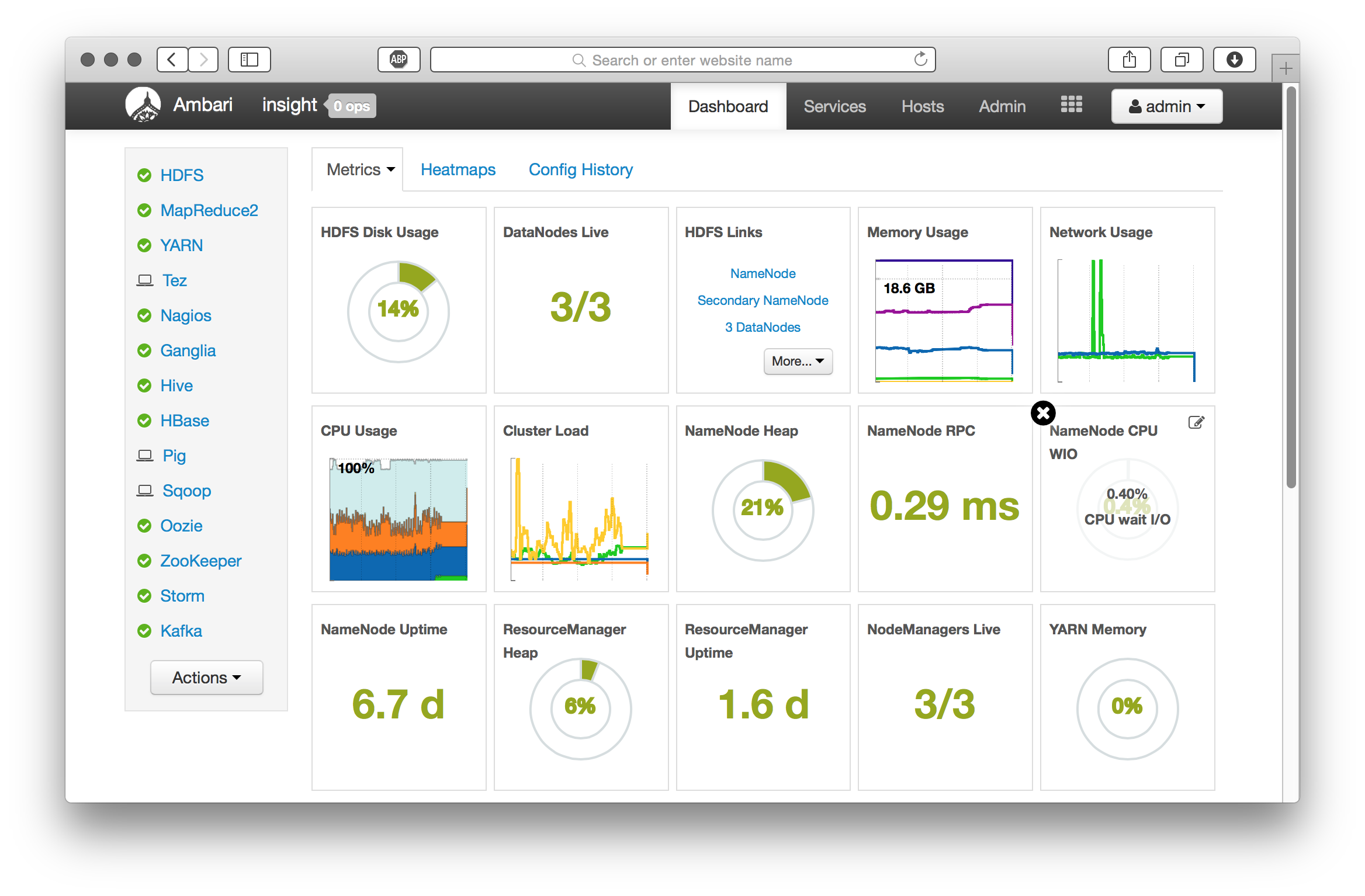The image size is (1365, 896).
Task: Click the page reload icon in address bar
Action: point(920,60)
